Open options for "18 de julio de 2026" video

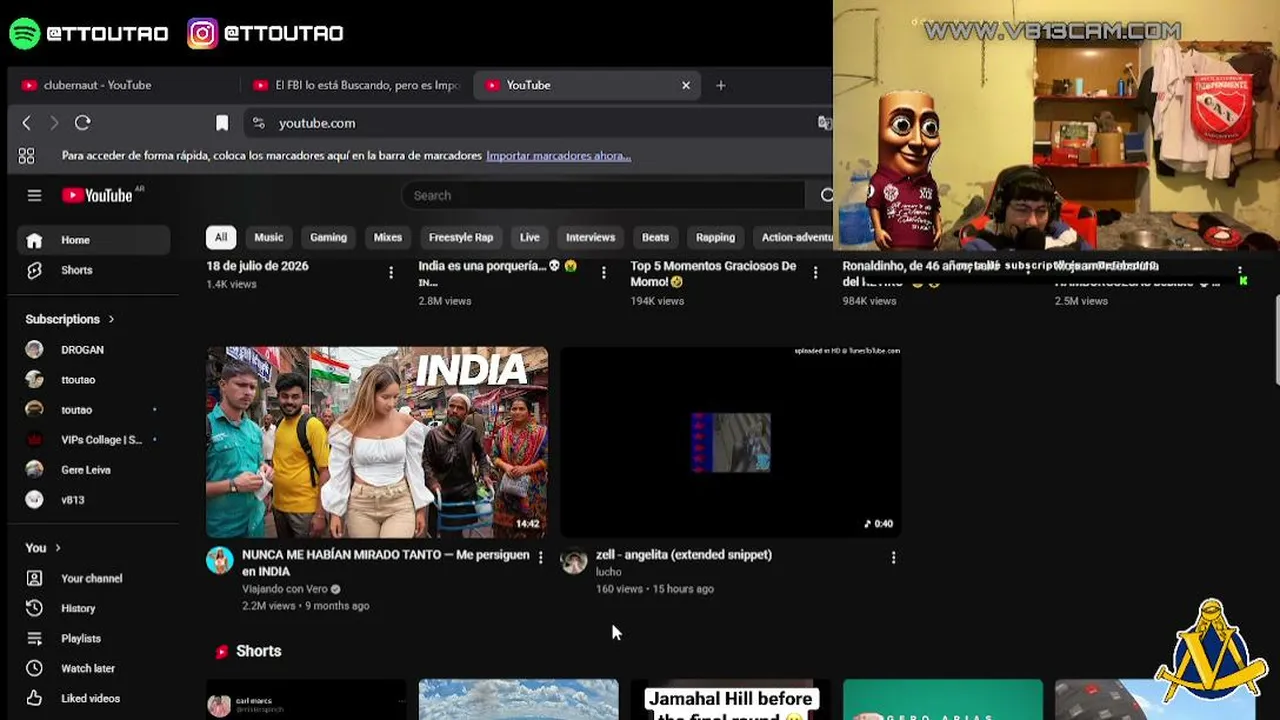[391, 272]
